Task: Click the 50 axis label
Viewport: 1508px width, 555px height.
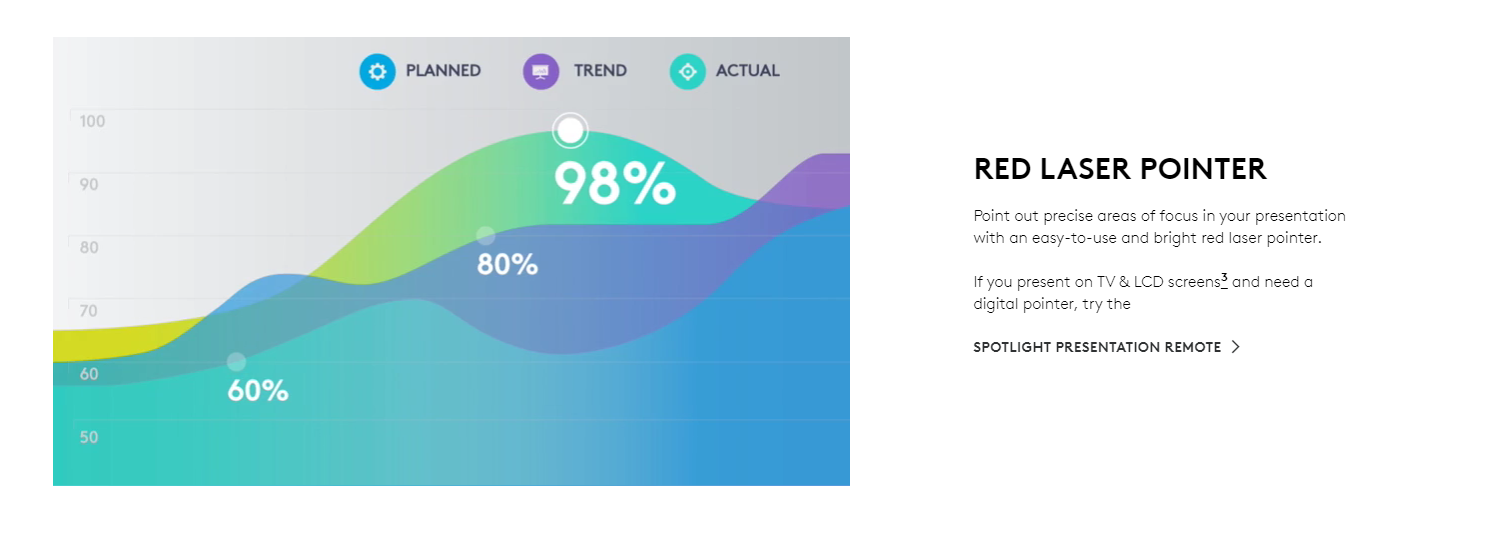Action: click(x=89, y=437)
